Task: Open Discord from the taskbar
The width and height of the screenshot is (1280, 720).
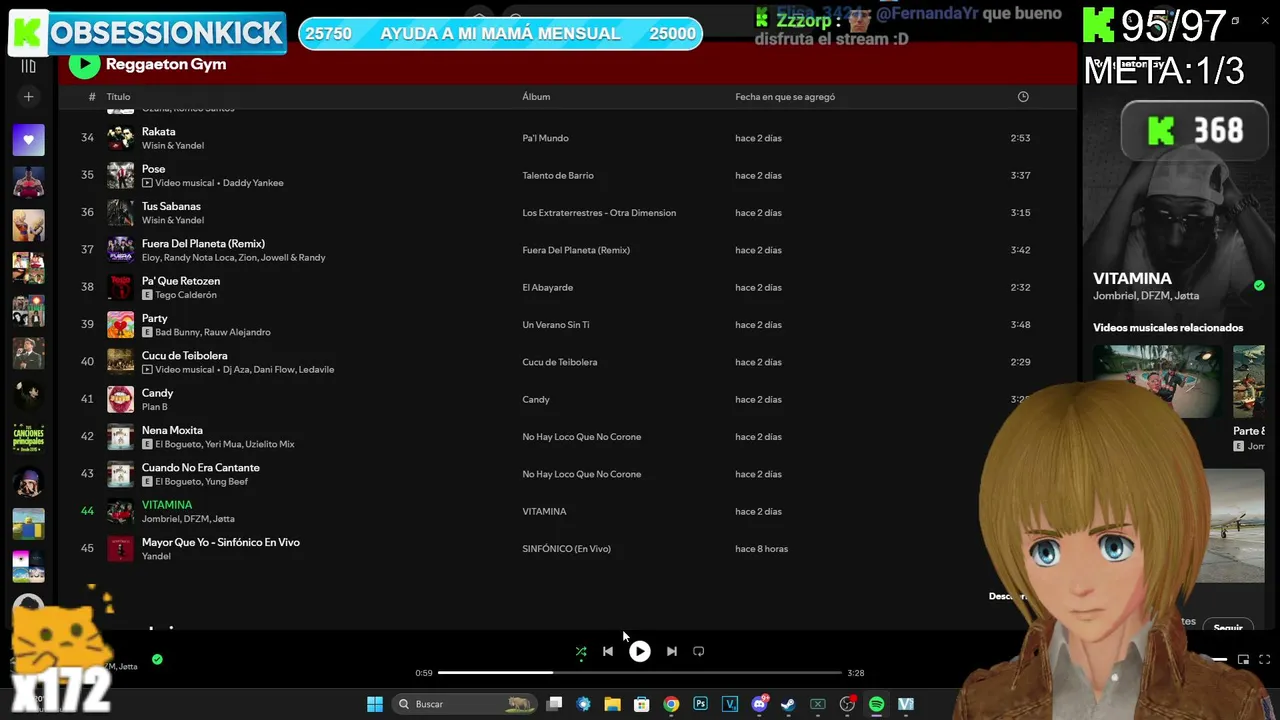Action: coord(759,704)
